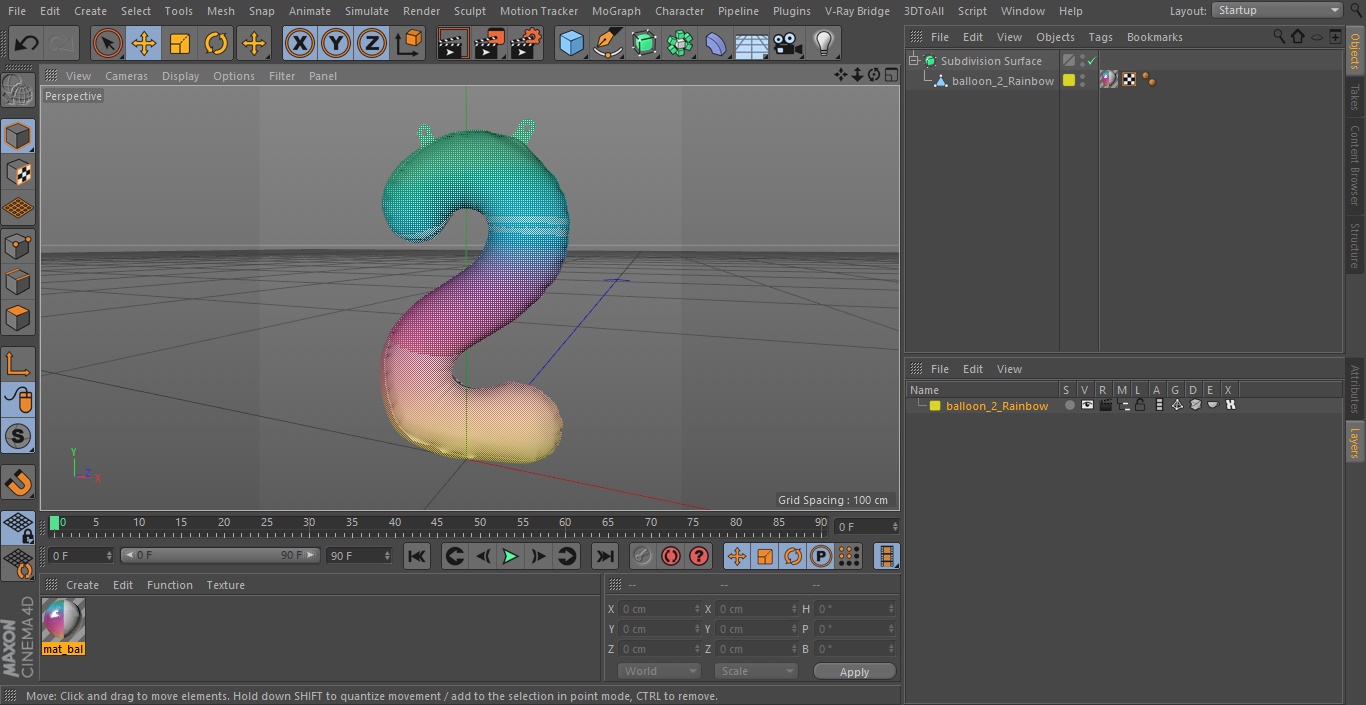The image size is (1366, 705).
Task: Open the Simulate menu
Action: pyautogui.click(x=367, y=11)
